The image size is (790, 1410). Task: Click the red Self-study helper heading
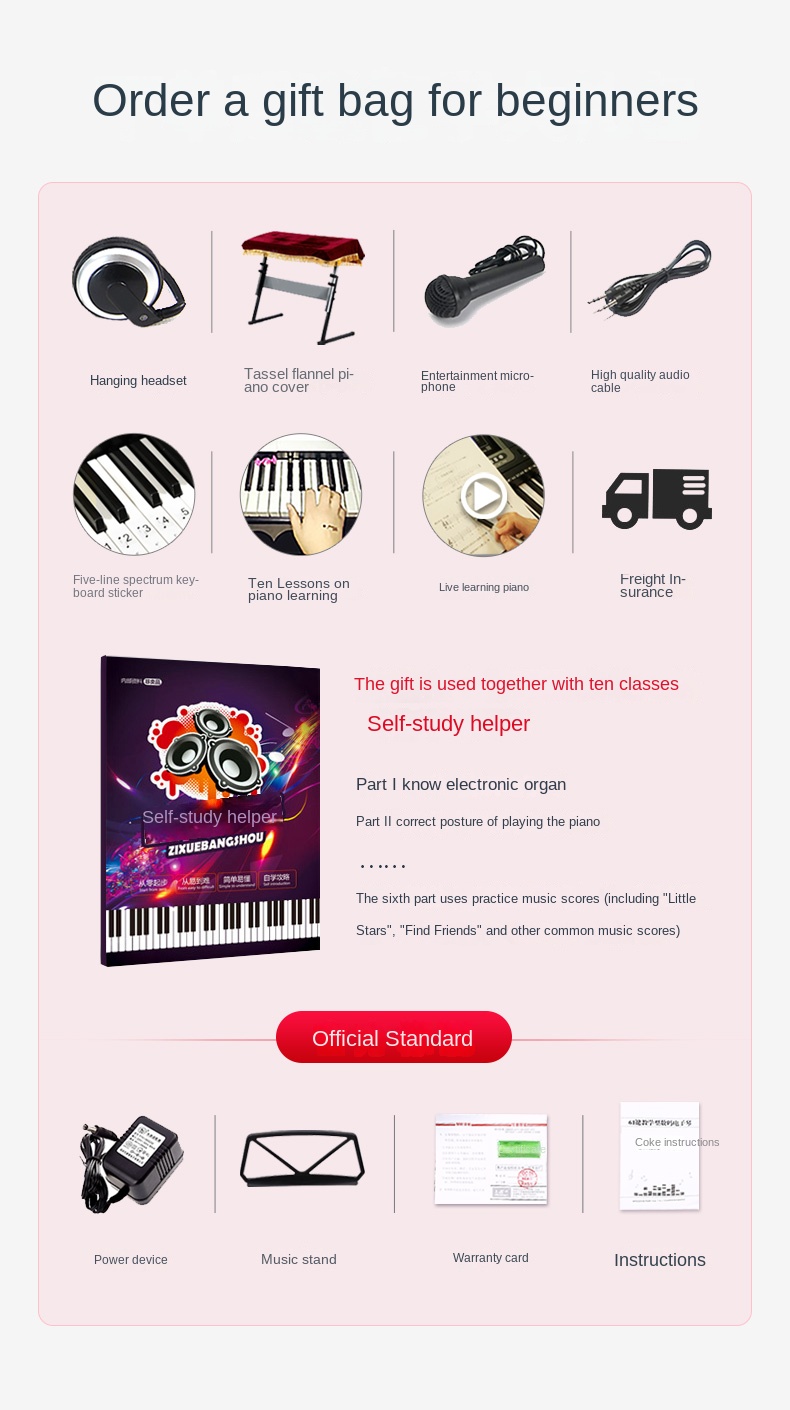[x=448, y=724]
